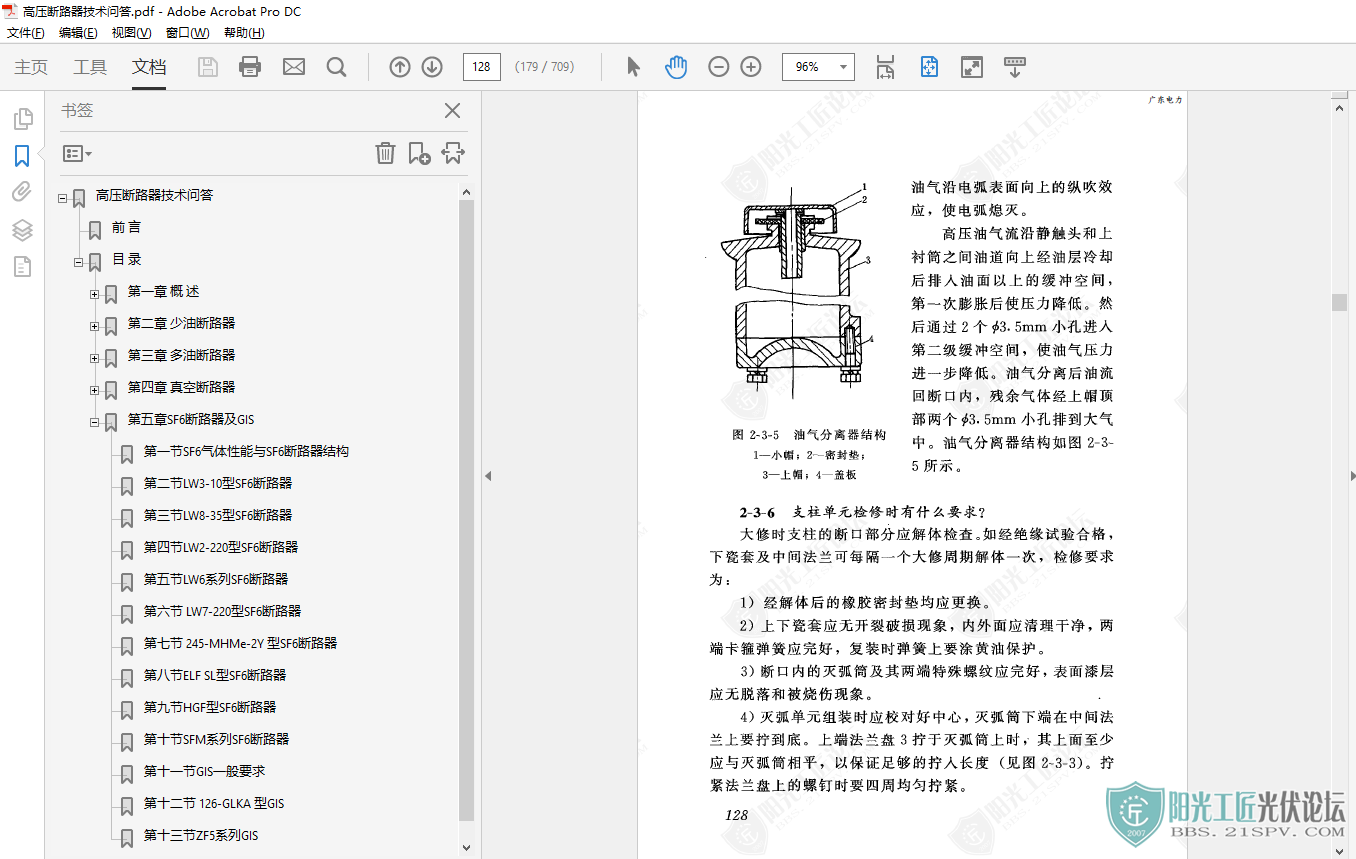This screenshot has width=1356, height=859.
Task: Click the full screen mode icon
Action: click(971, 67)
